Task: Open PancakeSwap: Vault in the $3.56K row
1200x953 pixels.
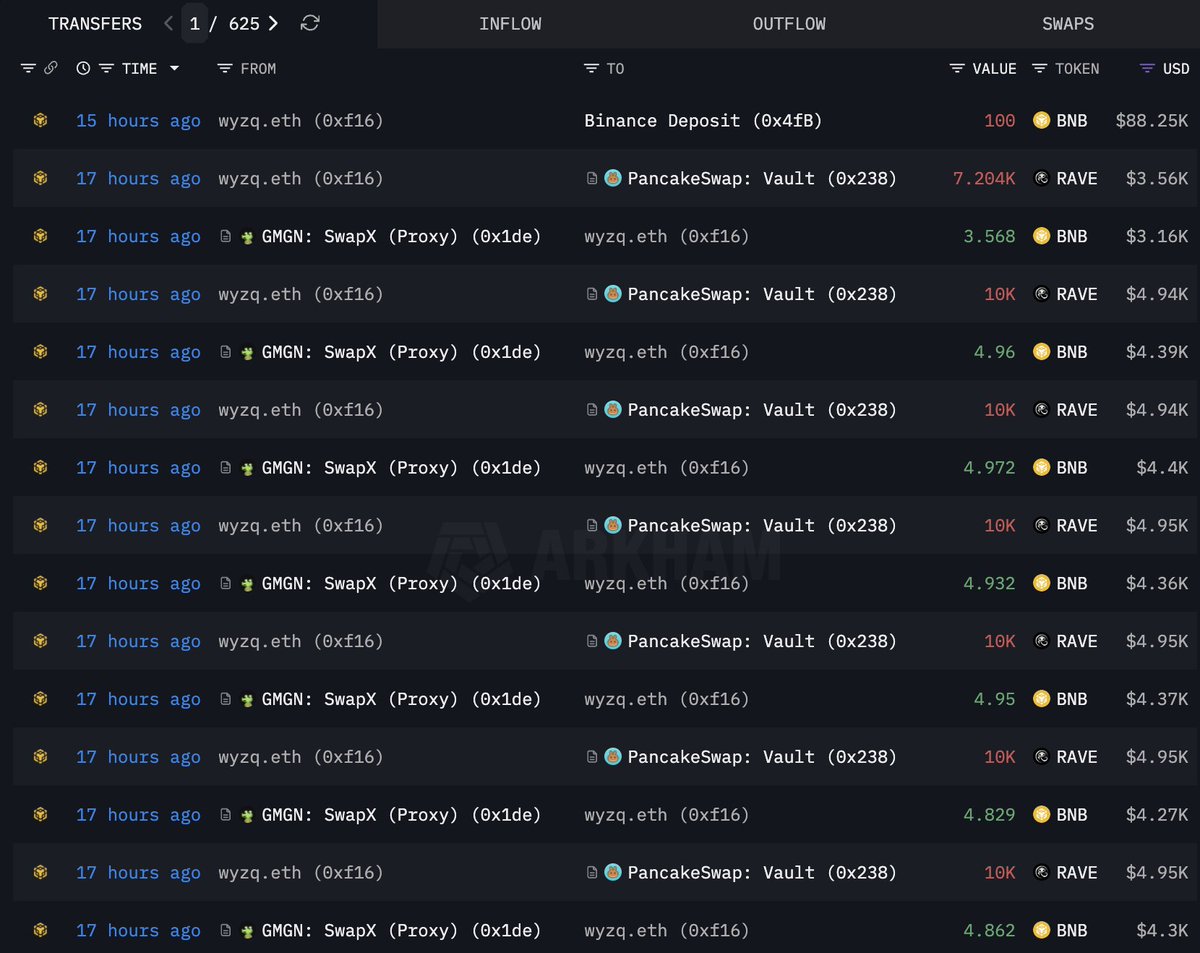Action: (x=762, y=179)
